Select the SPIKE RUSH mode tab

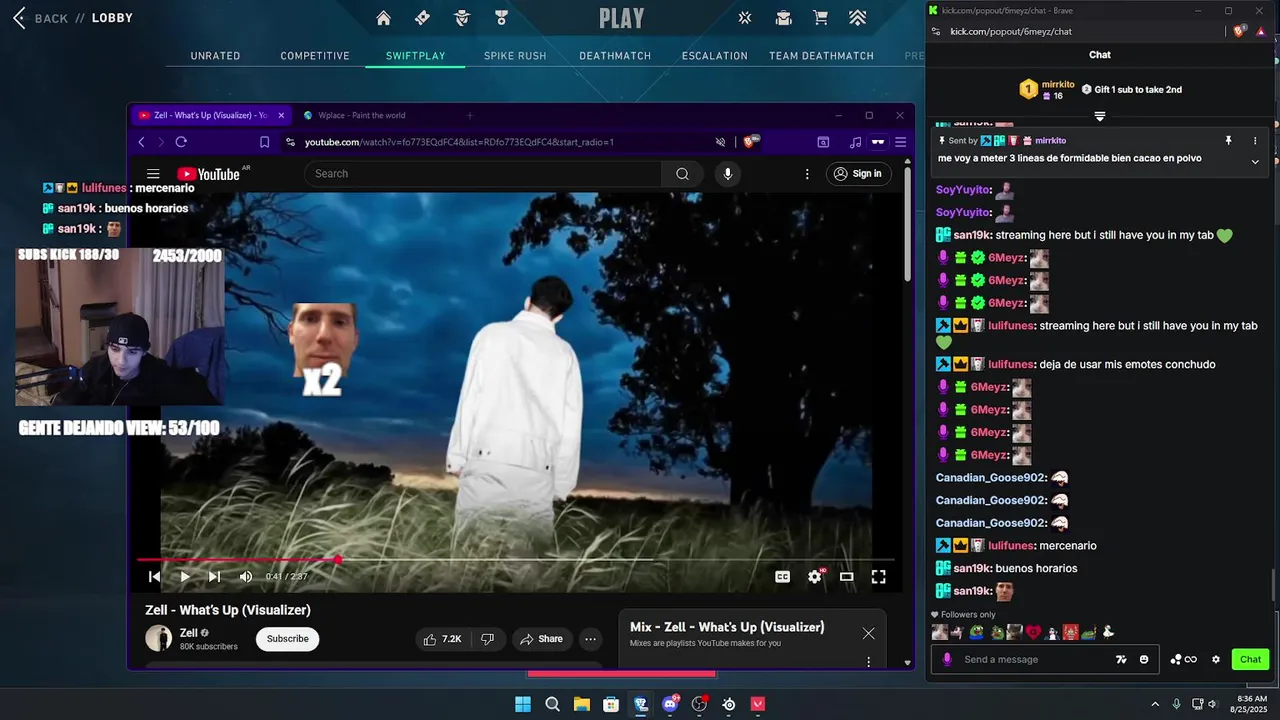515,56
